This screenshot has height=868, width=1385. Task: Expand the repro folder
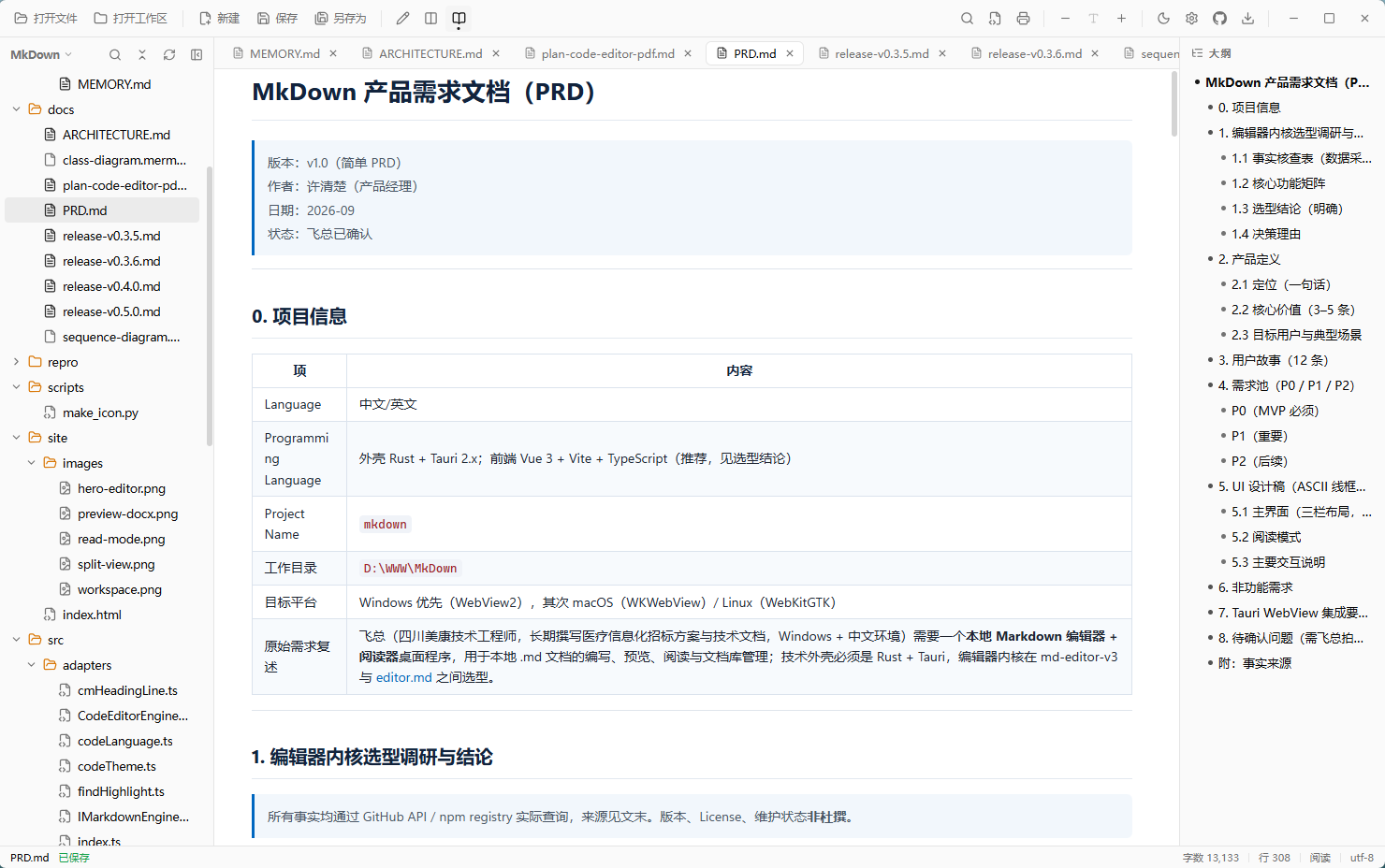(x=16, y=362)
